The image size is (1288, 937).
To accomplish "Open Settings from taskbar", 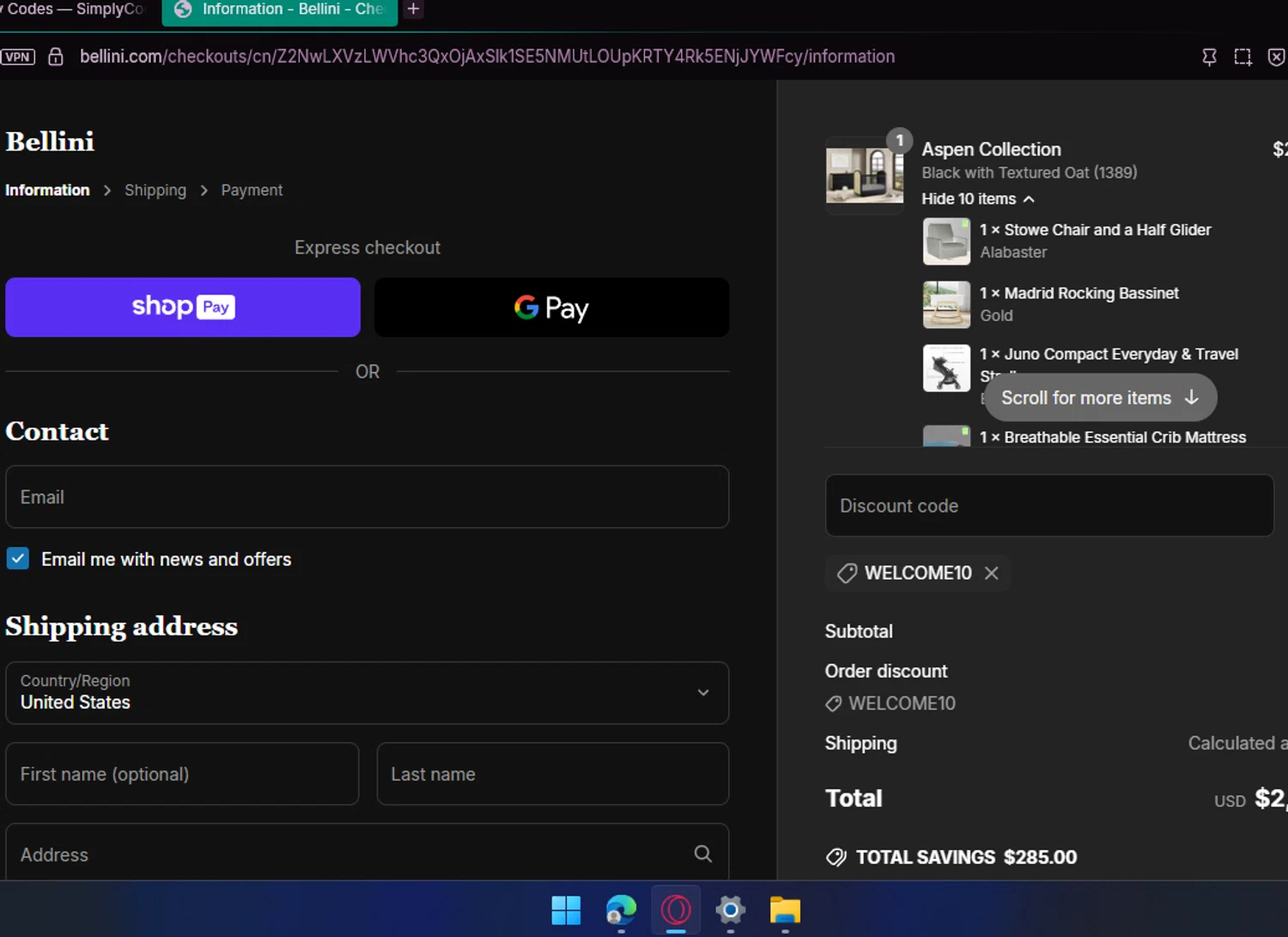I will coord(731,910).
